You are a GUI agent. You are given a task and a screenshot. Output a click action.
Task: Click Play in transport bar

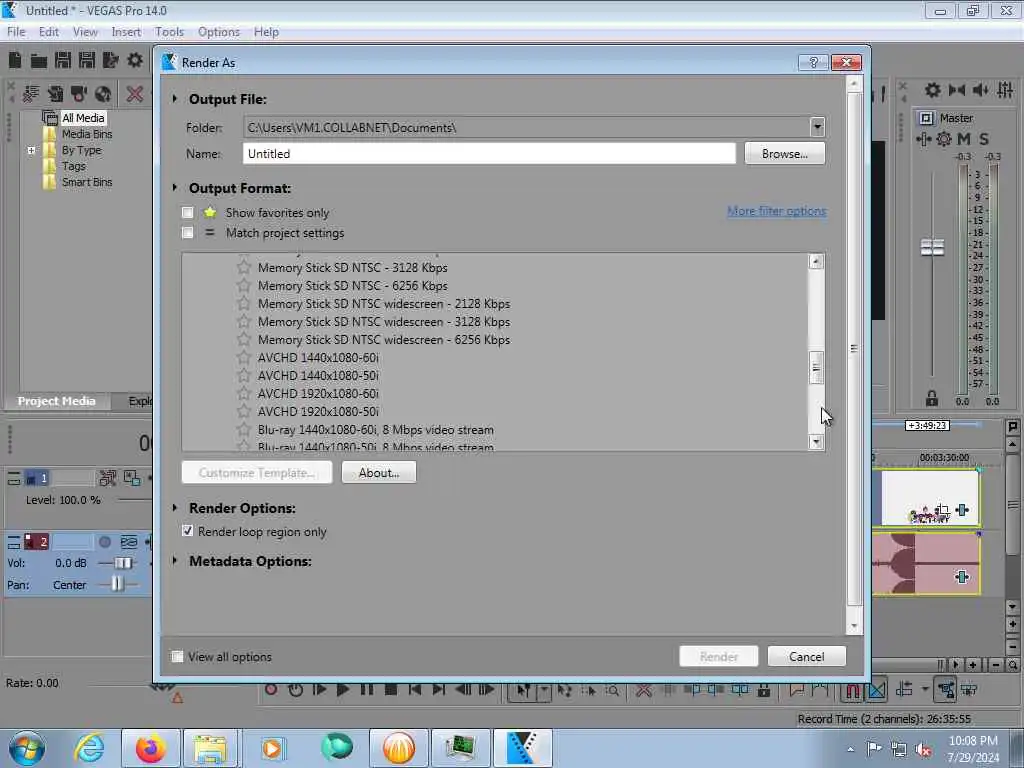(x=343, y=690)
